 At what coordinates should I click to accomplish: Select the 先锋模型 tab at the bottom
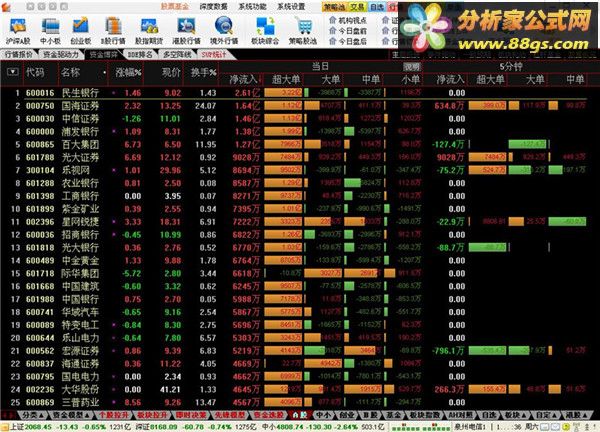[229, 415]
